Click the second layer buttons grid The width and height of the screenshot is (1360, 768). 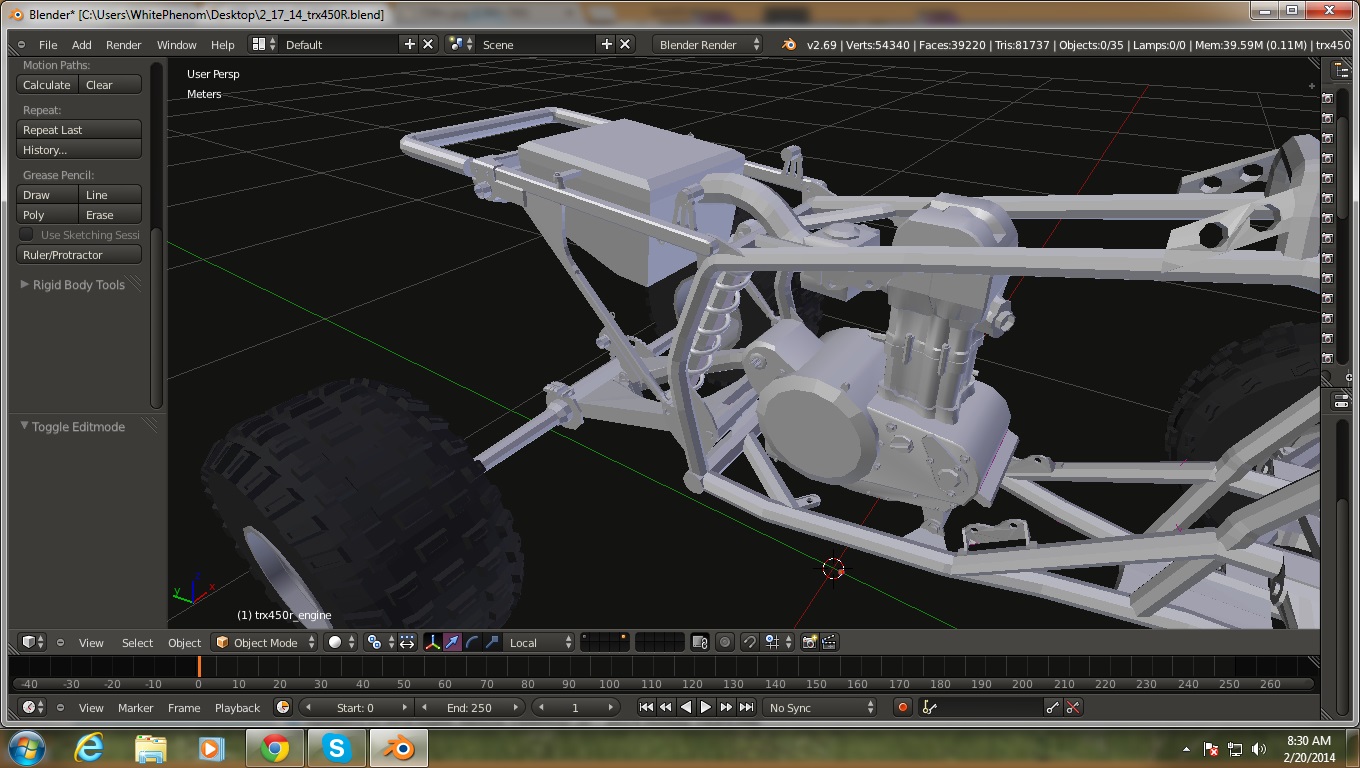point(660,642)
